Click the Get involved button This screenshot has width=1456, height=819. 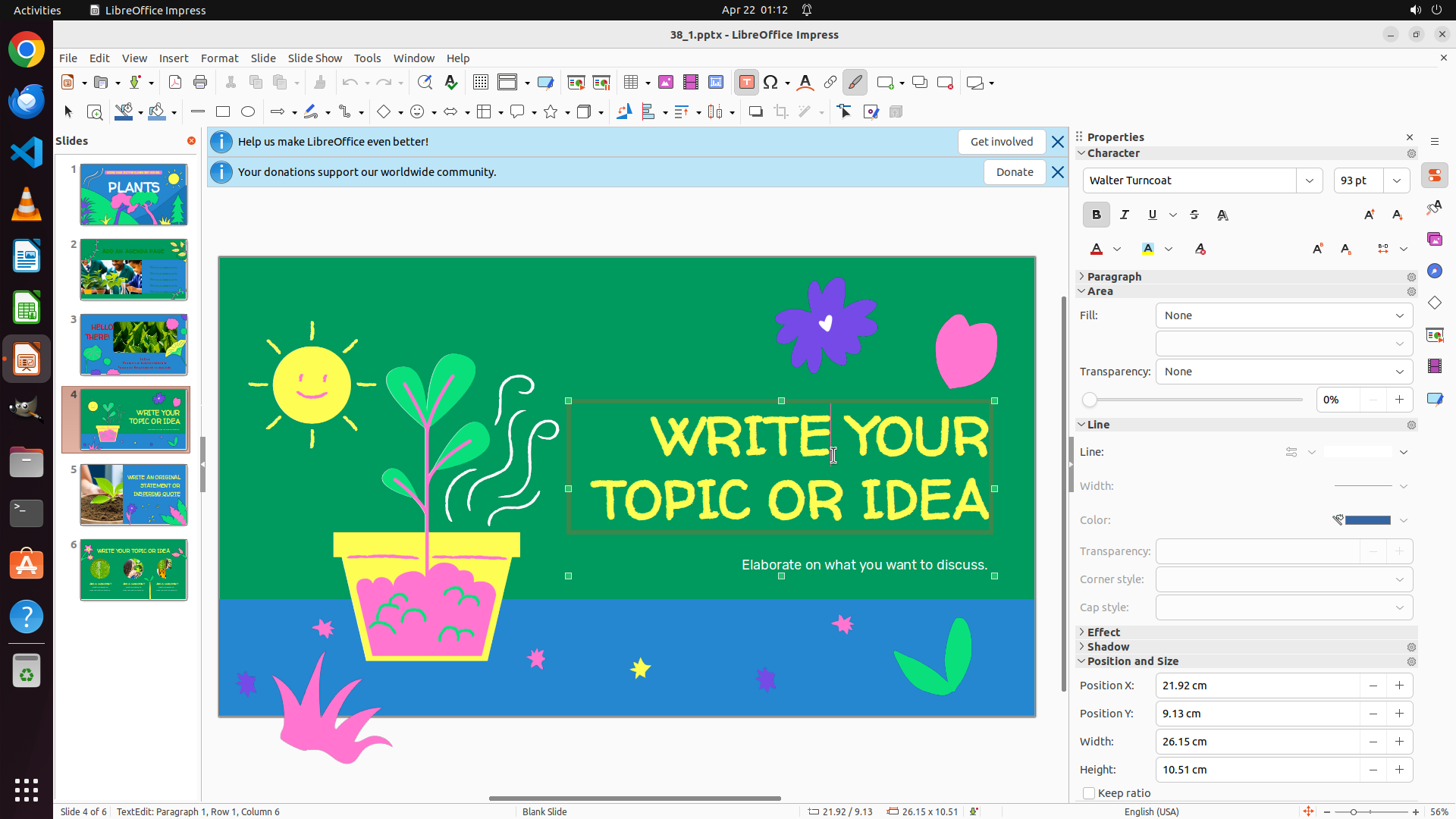[x=1001, y=142]
